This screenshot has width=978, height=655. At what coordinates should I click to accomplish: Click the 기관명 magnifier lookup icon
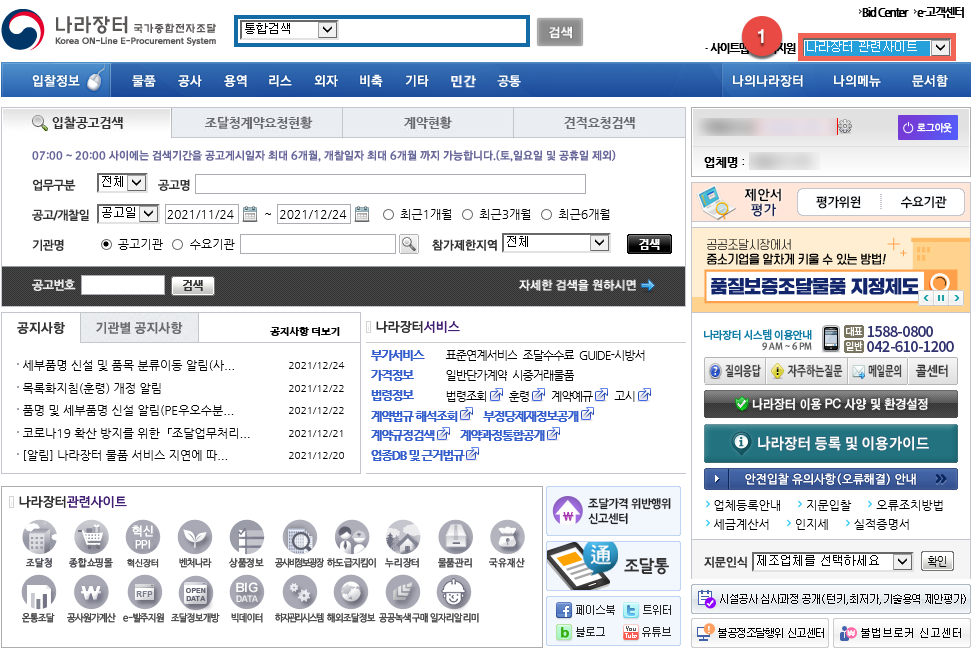(409, 244)
